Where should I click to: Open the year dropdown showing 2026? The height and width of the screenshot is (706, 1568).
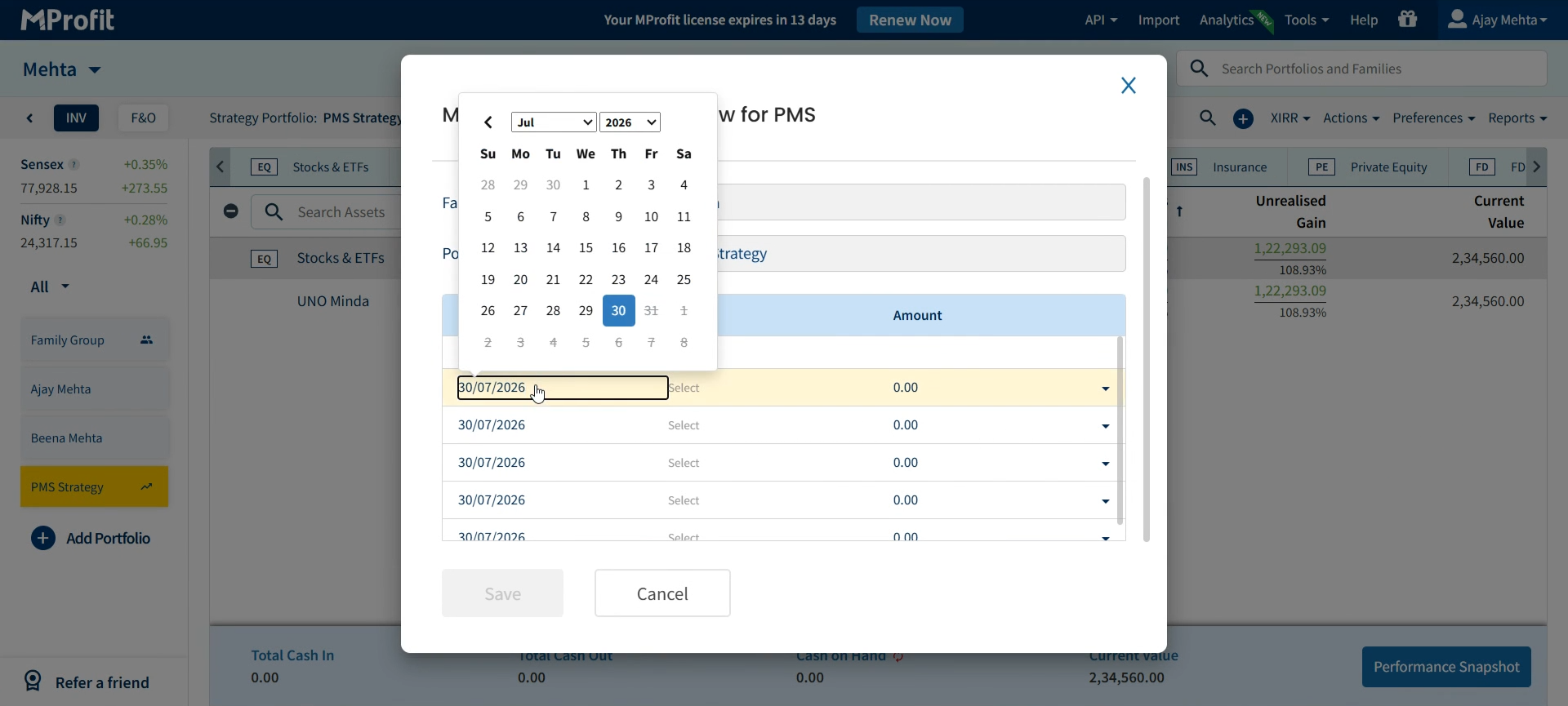coord(630,122)
